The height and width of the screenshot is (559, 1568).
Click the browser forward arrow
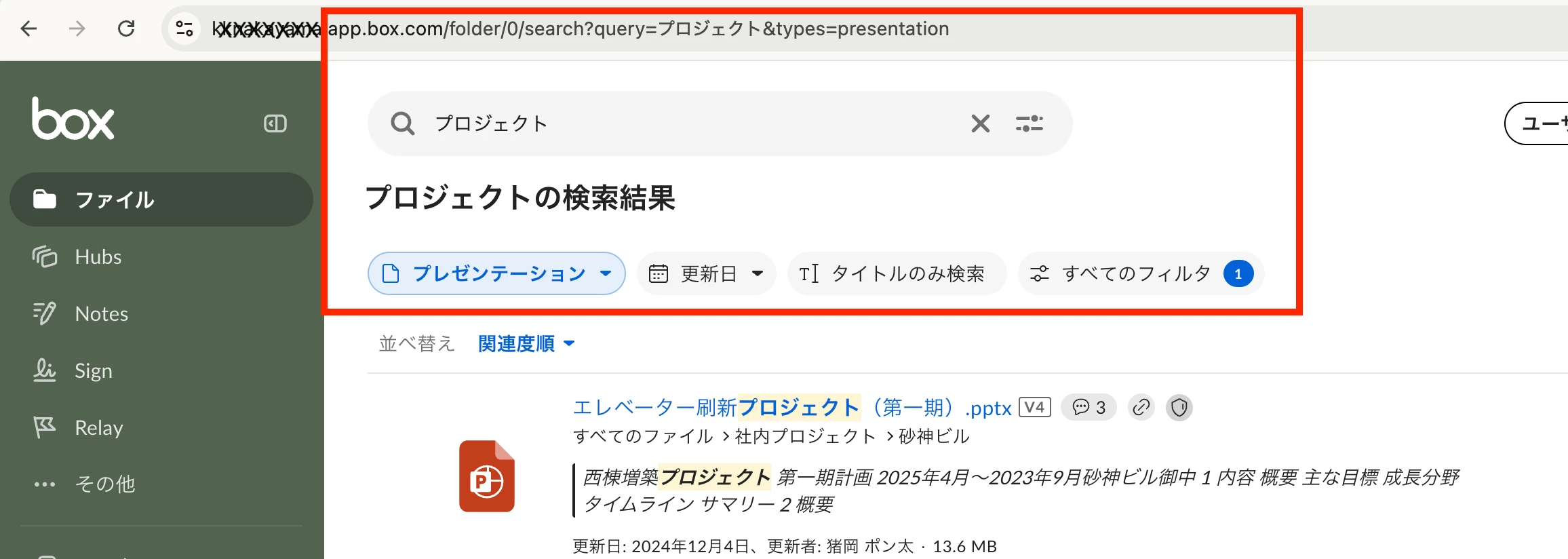(x=77, y=28)
